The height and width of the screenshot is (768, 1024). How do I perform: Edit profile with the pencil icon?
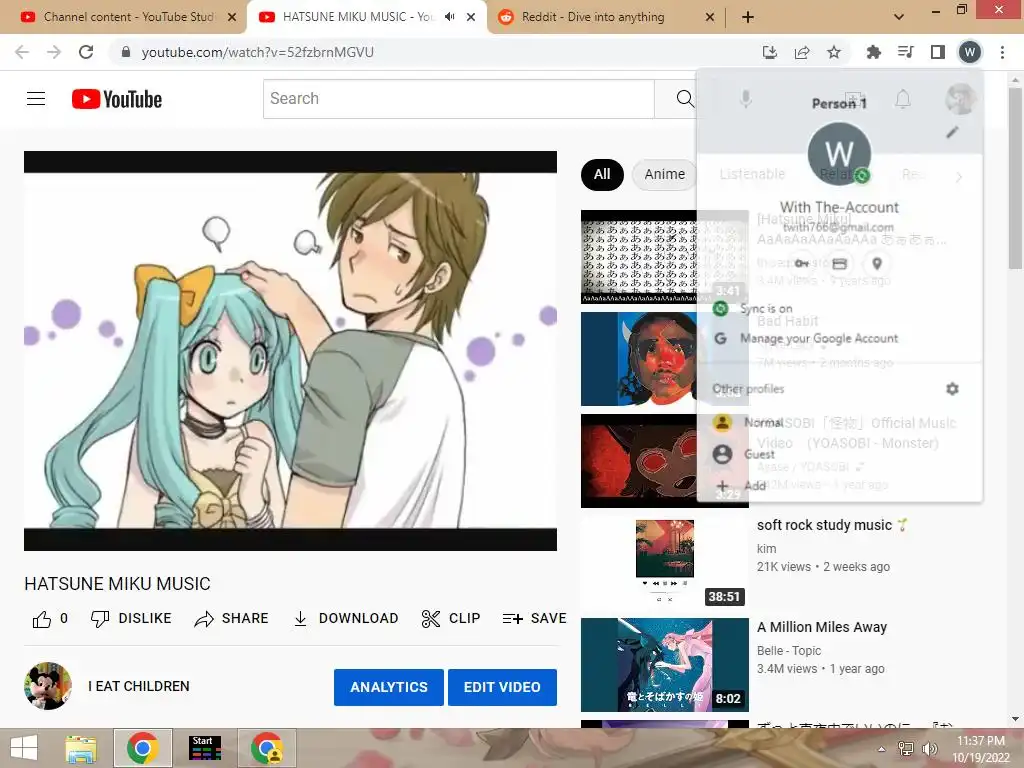pyautogui.click(x=952, y=133)
